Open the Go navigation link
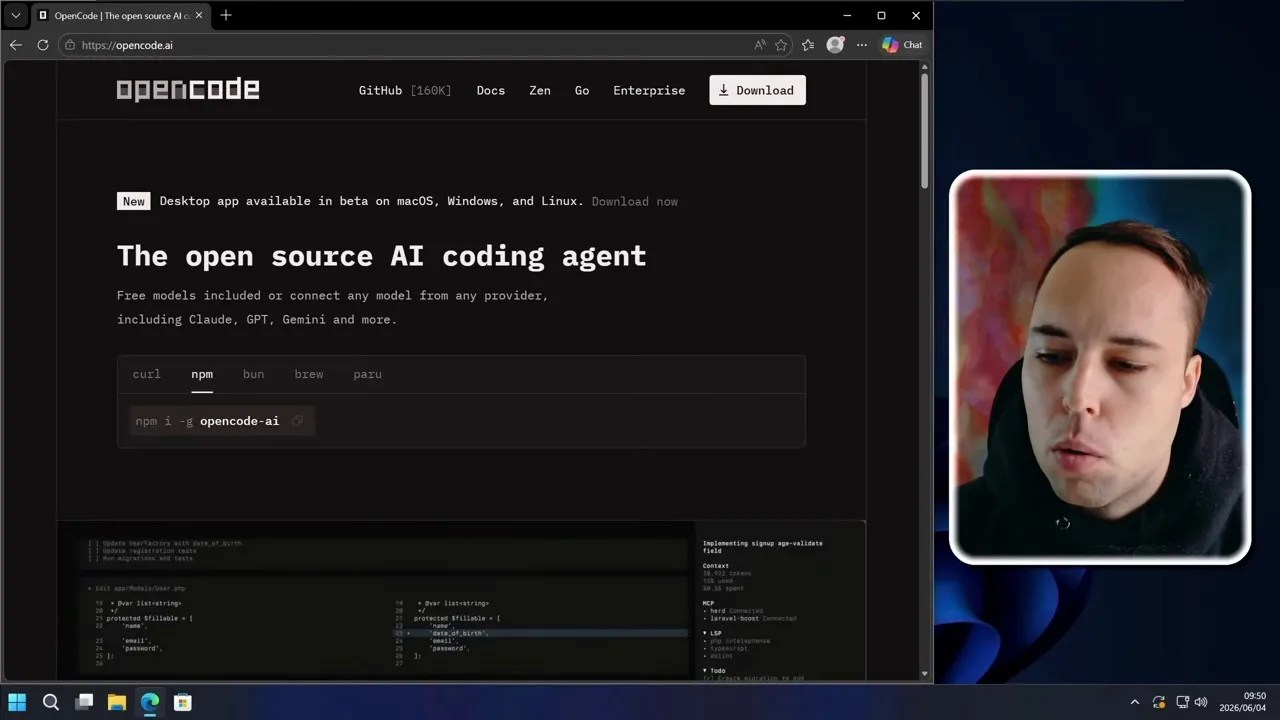This screenshot has height=720, width=1280. click(582, 90)
